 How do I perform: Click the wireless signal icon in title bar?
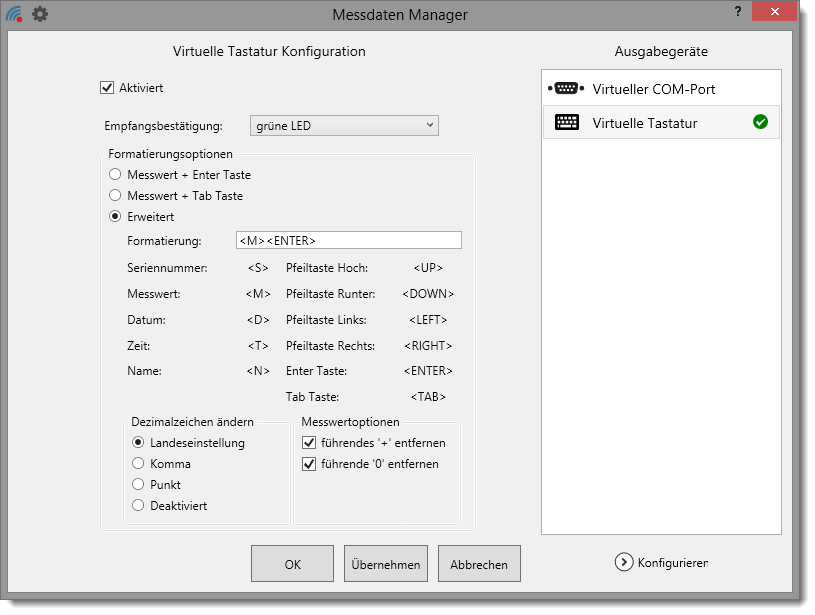pyautogui.click(x=14, y=14)
